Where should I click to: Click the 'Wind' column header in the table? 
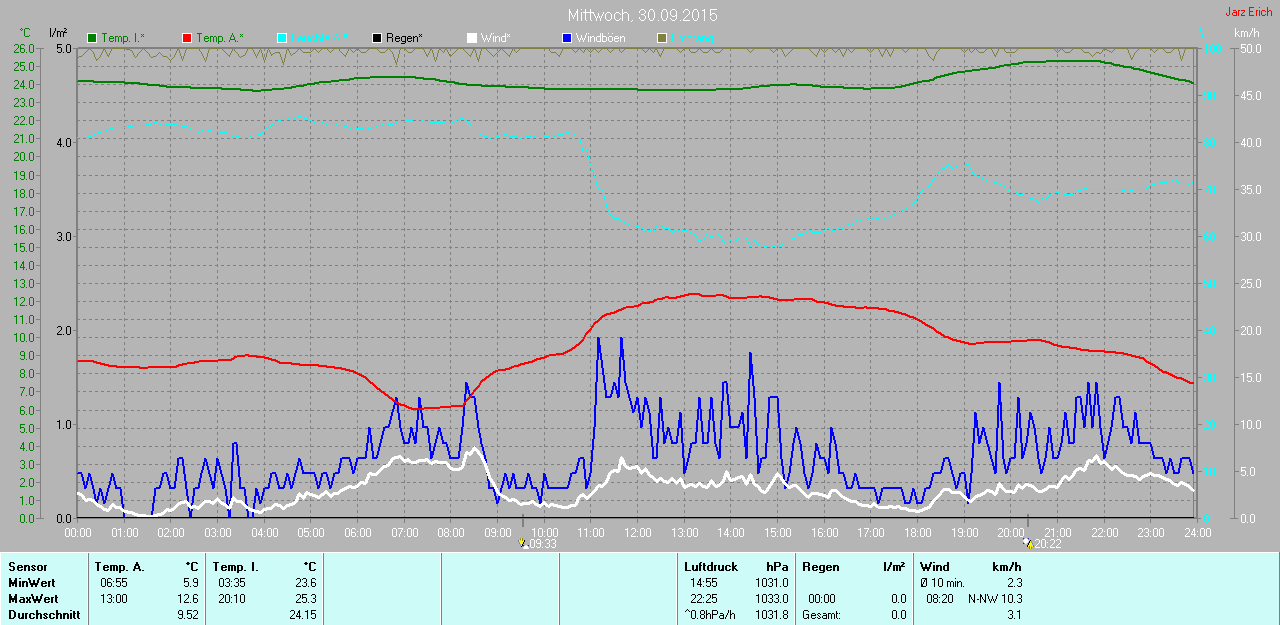coord(935,567)
